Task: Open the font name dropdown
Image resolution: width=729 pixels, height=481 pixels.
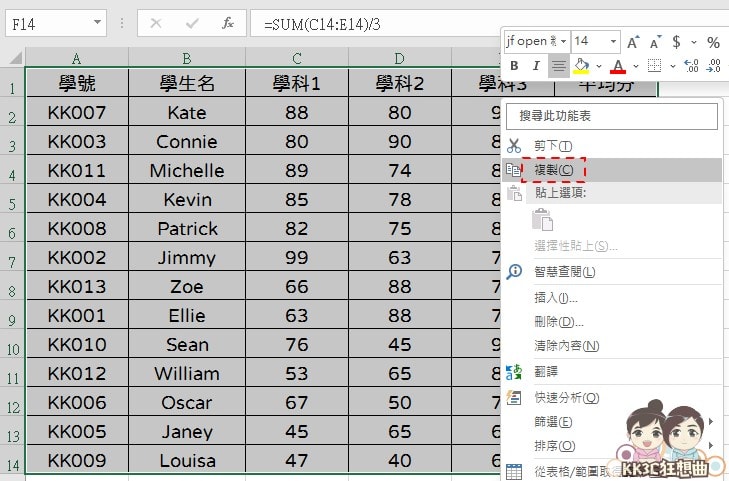Action: [563, 42]
